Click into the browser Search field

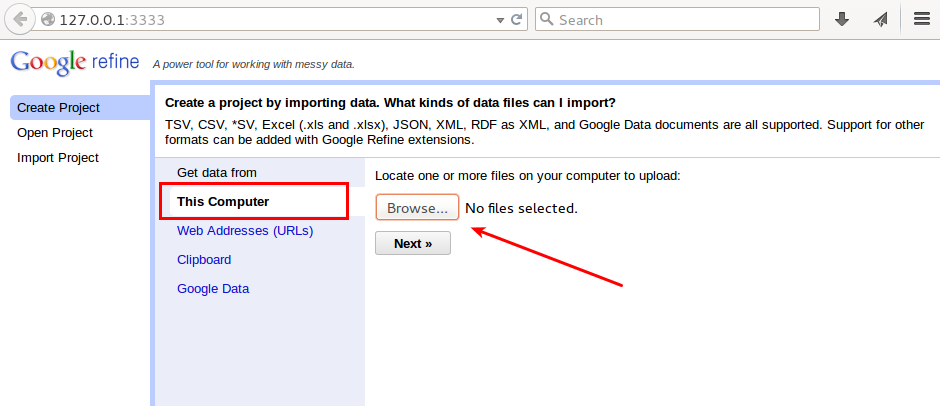677,19
